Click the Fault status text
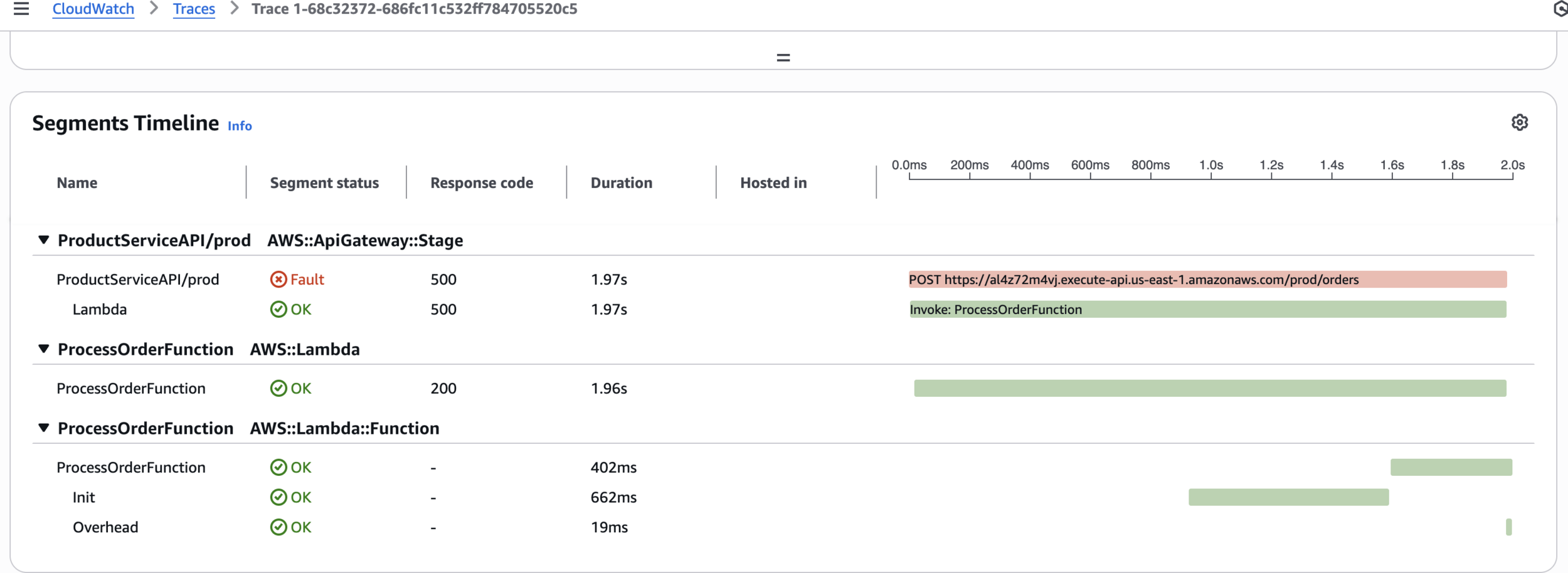The height and width of the screenshot is (573, 1568). point(307,279)
